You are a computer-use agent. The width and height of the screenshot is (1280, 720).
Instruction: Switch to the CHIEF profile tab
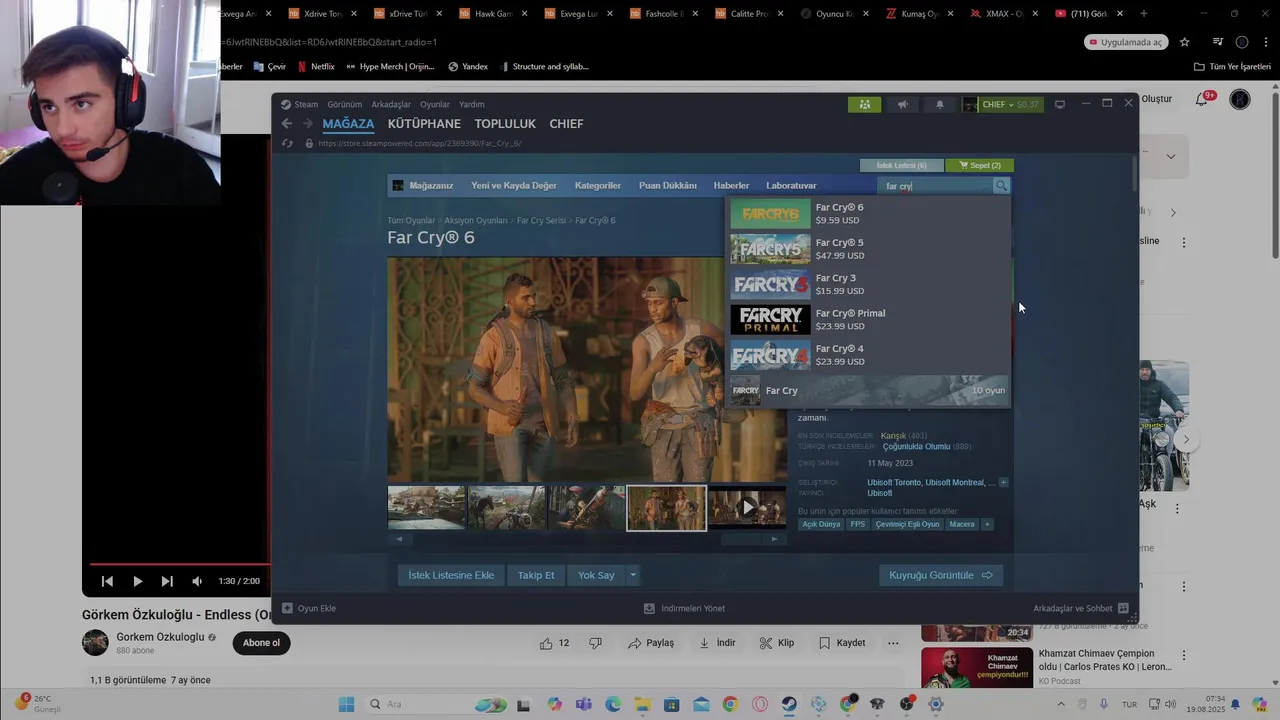[566, 124]
